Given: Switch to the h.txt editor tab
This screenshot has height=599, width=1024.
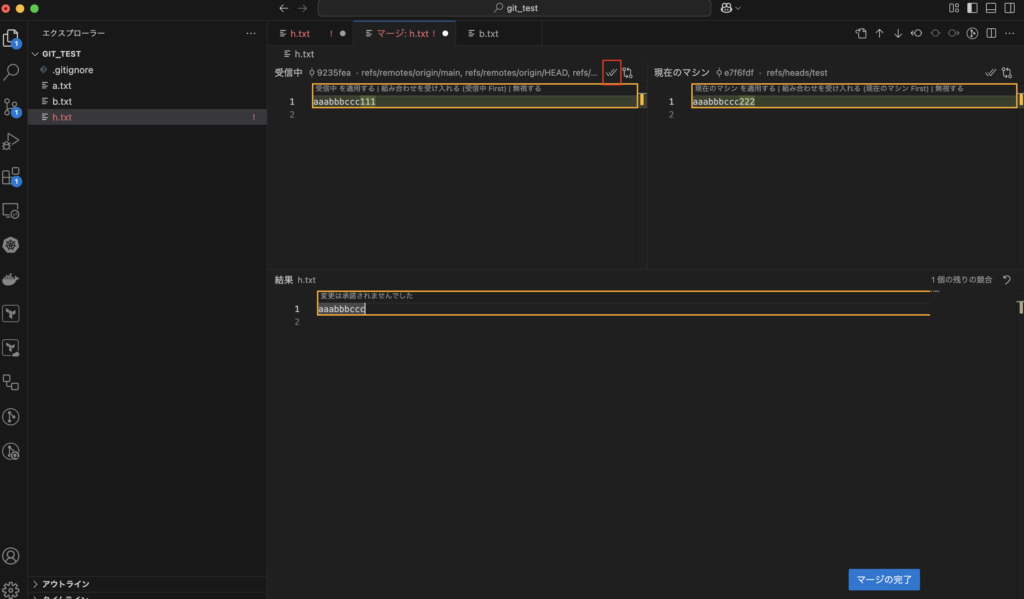Looking at the screenshot, I should [300, 33].
